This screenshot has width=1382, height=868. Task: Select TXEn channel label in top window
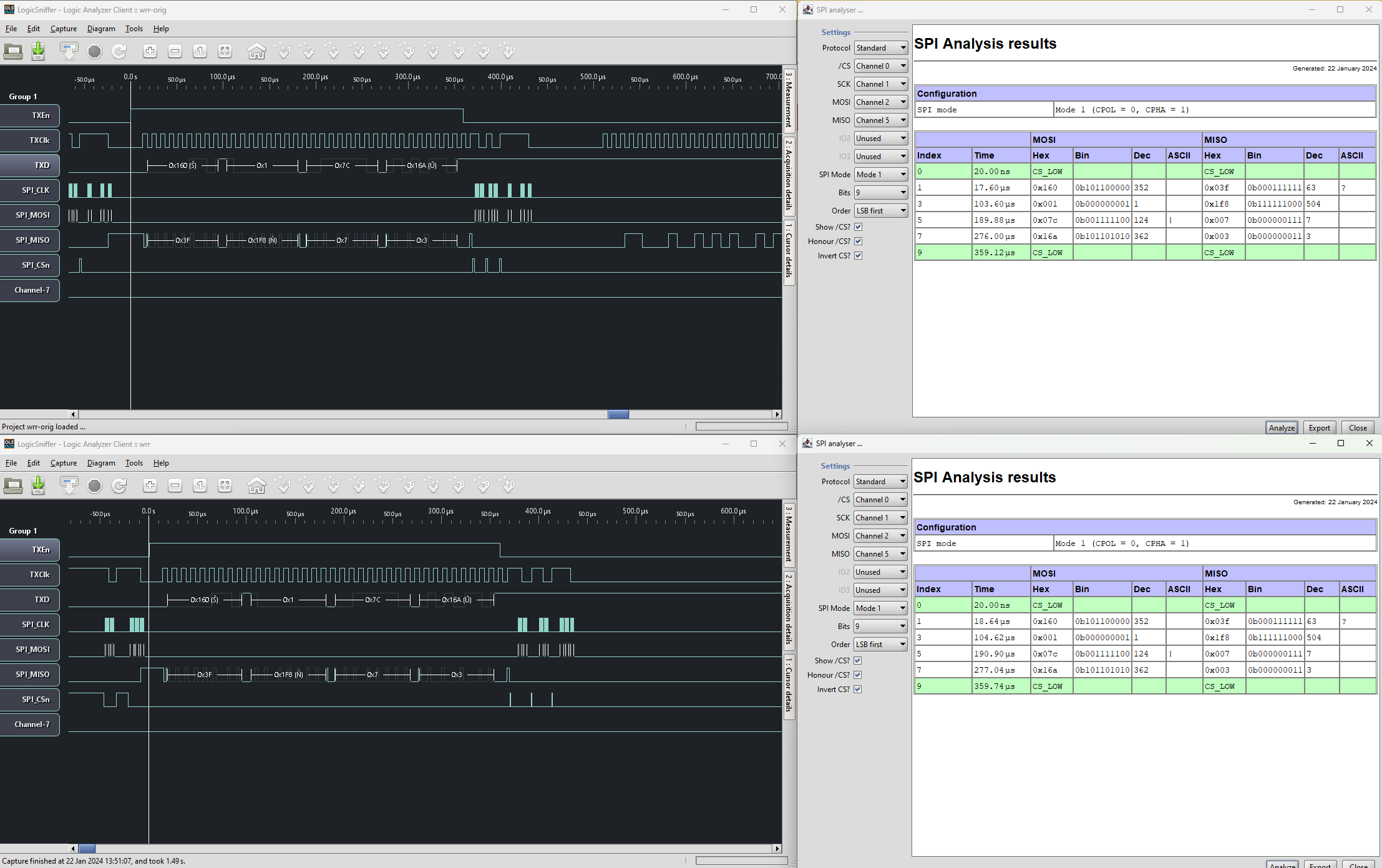30,115
